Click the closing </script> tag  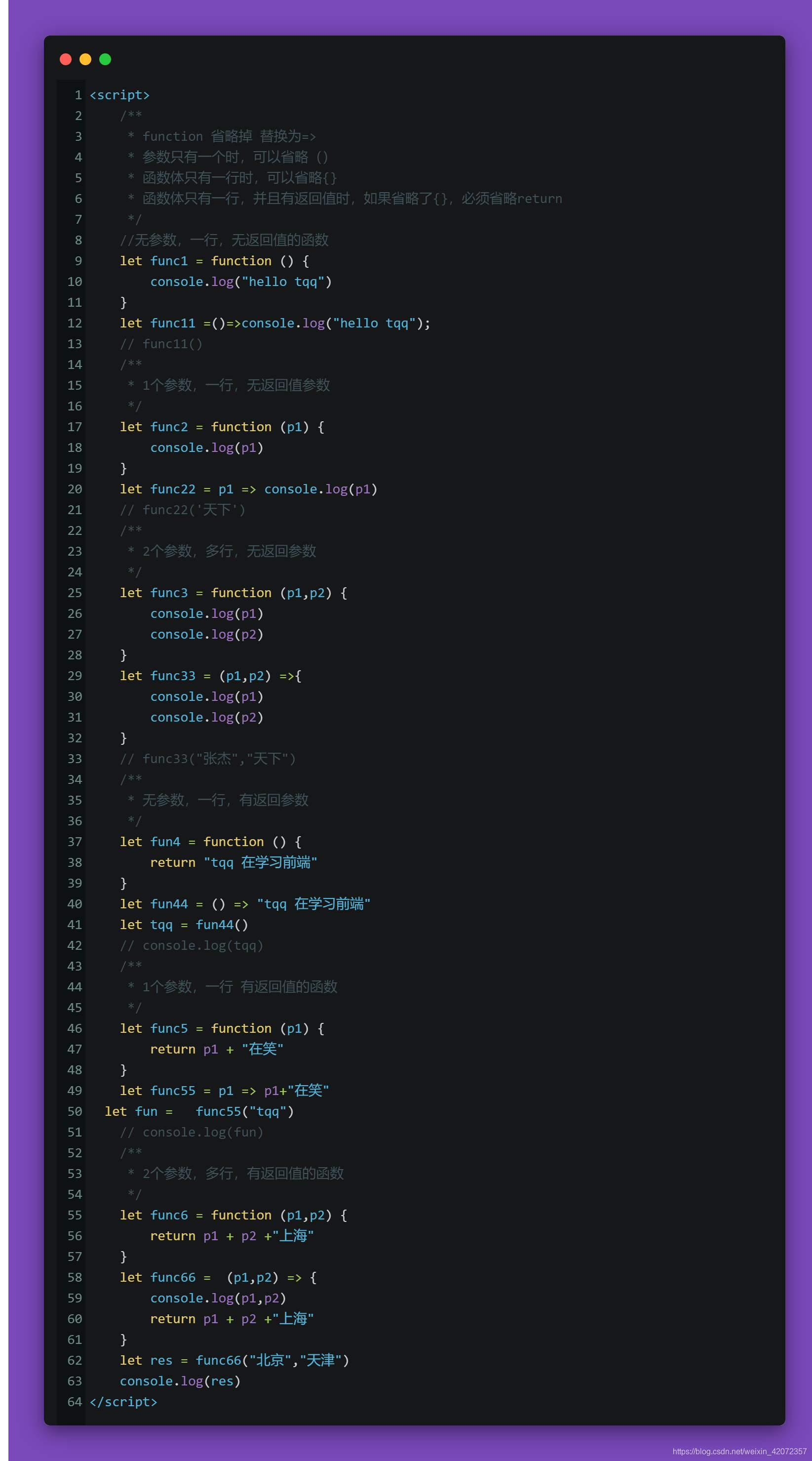click(123, 1402)
